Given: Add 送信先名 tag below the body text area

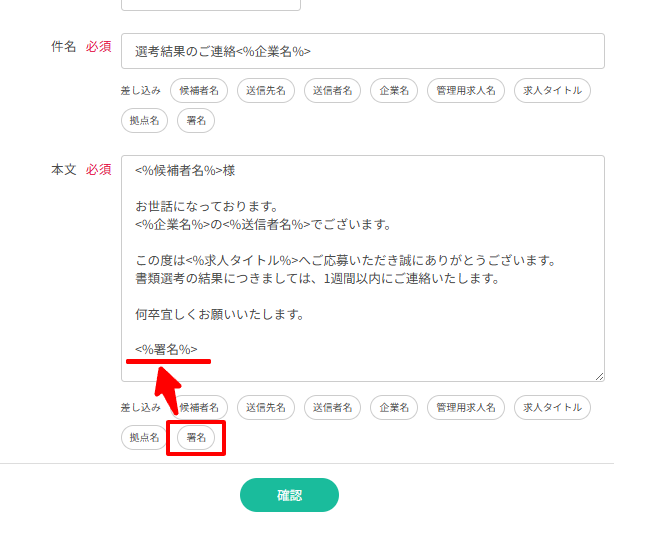Looking at the screenshot, I should pos(266,408).
